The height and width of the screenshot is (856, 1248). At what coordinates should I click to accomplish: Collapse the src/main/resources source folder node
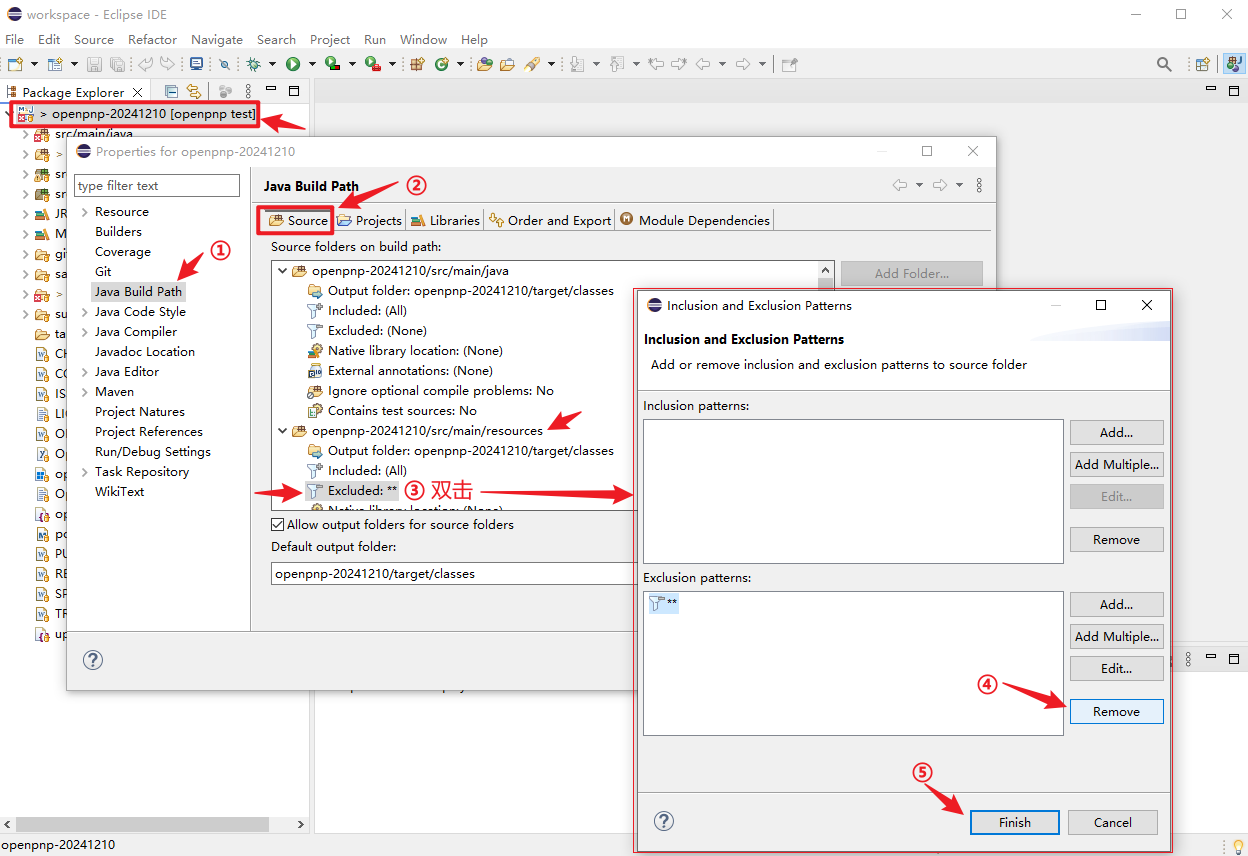[283, 431]
